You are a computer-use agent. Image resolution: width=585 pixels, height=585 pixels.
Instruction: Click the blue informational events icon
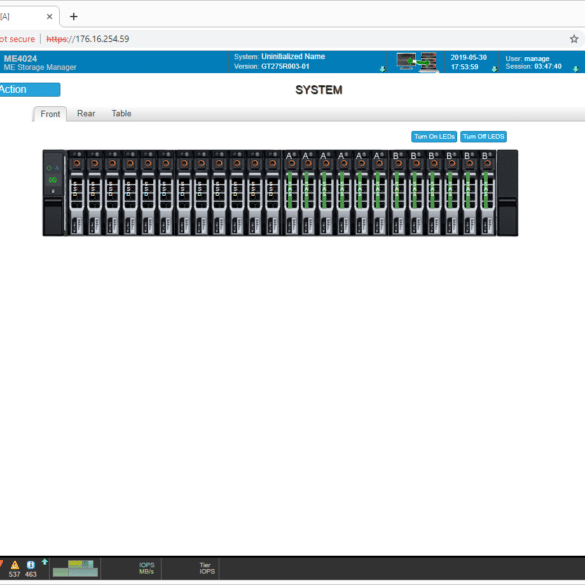pyautogui.click(x=31, y=565)
